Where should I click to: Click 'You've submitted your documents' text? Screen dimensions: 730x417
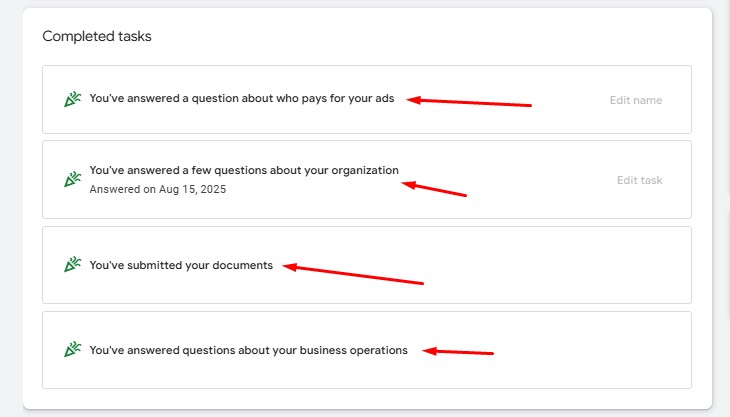coord(181,265)
